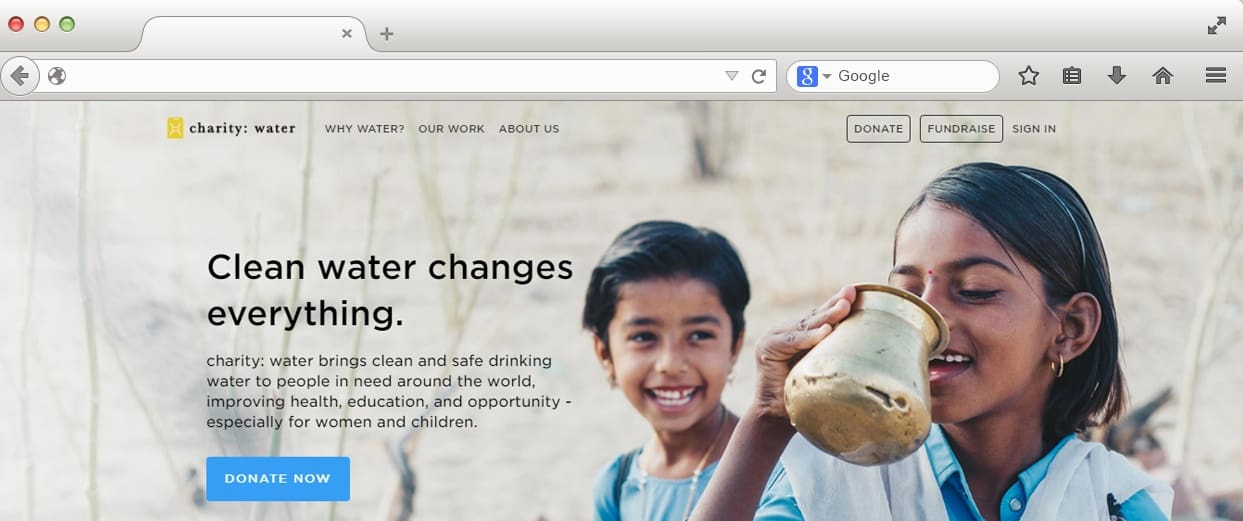Expand the URL history dropdown arrow

click(731, 76)
